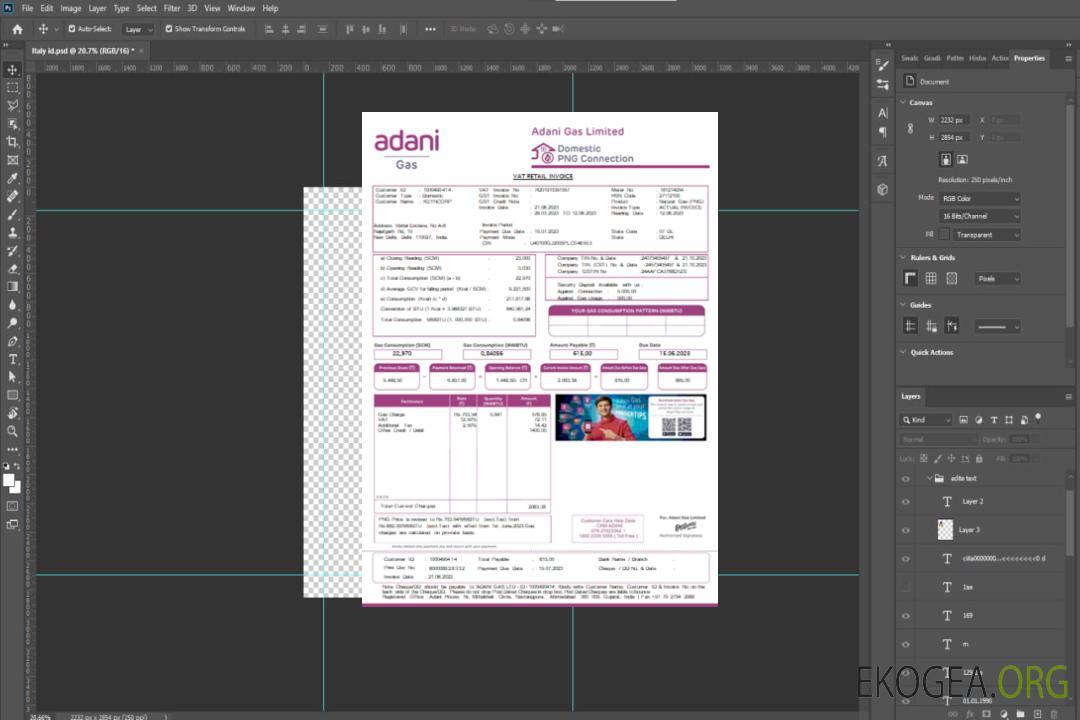Select the Eraser tool
1080x720 pixels.
pos(13,268)
